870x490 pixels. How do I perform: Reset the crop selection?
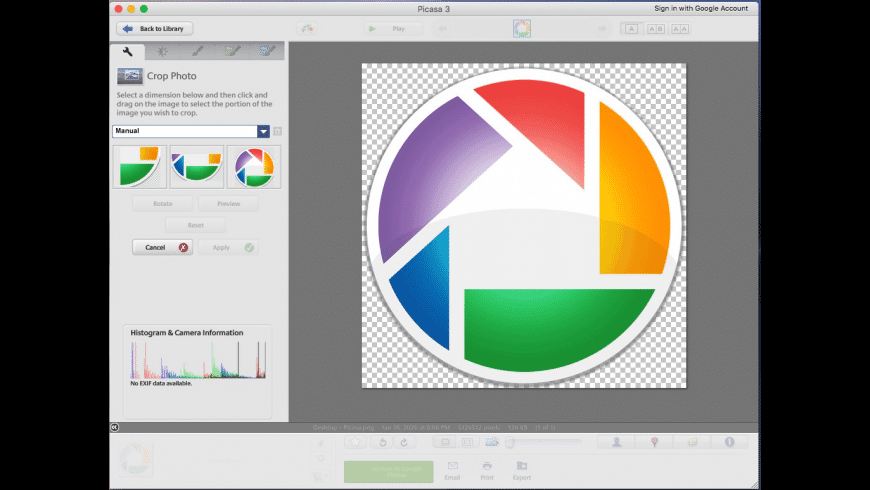point(195,225)
